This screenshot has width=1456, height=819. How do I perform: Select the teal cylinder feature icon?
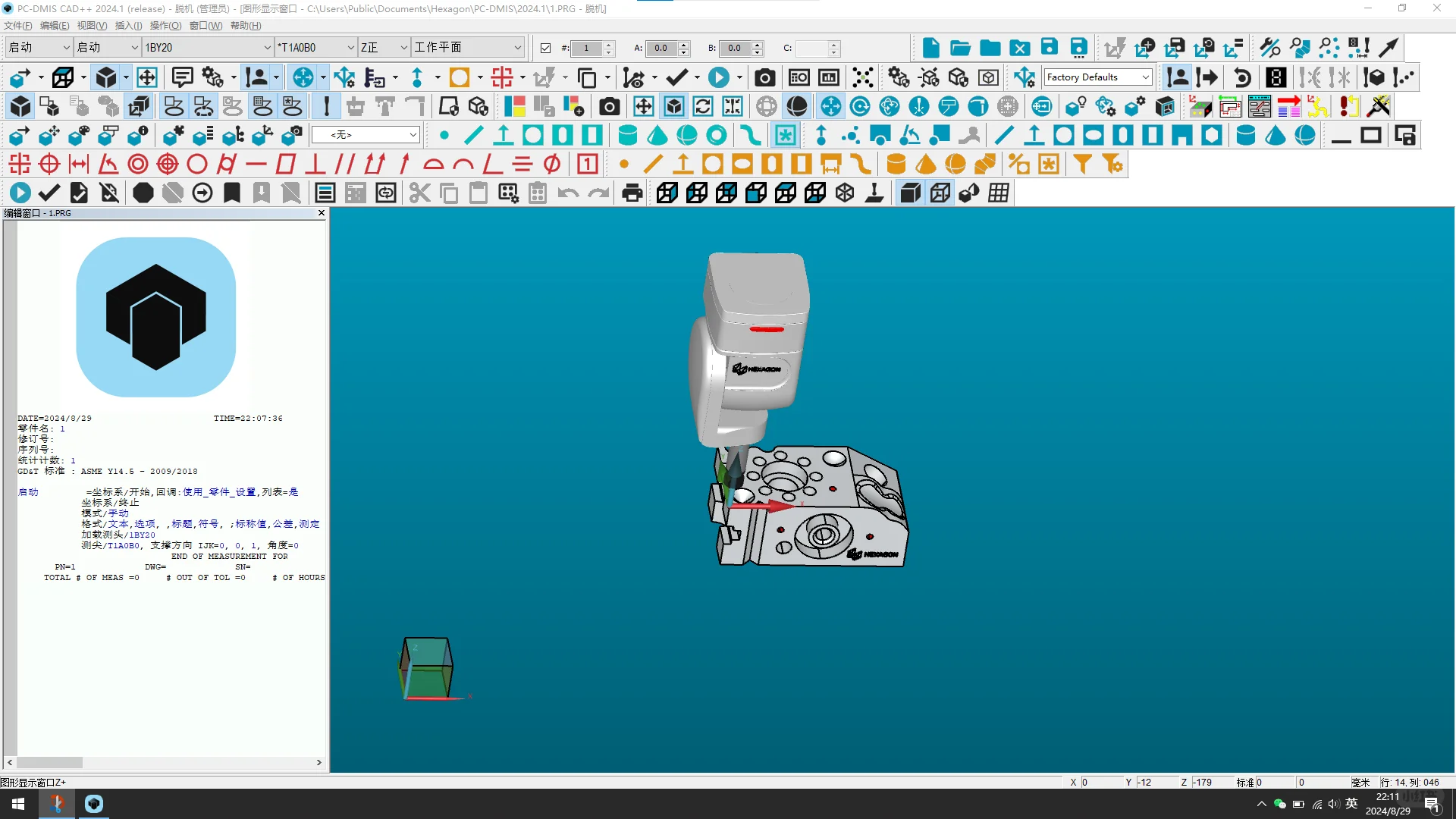pyautogui.click(x=627, y=136)
